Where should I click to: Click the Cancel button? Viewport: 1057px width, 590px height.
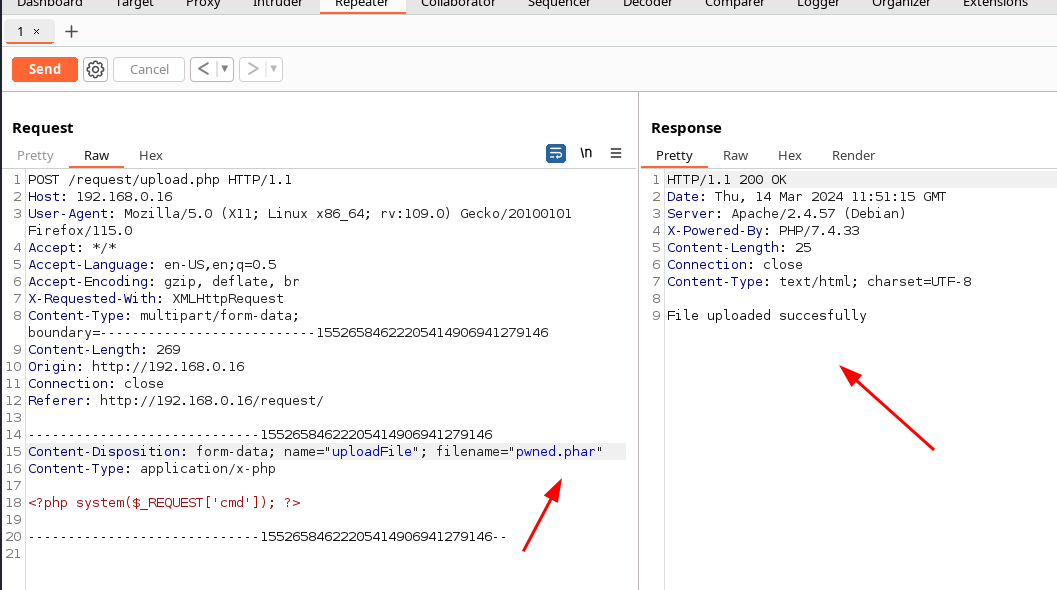click(x=149, y=69)
